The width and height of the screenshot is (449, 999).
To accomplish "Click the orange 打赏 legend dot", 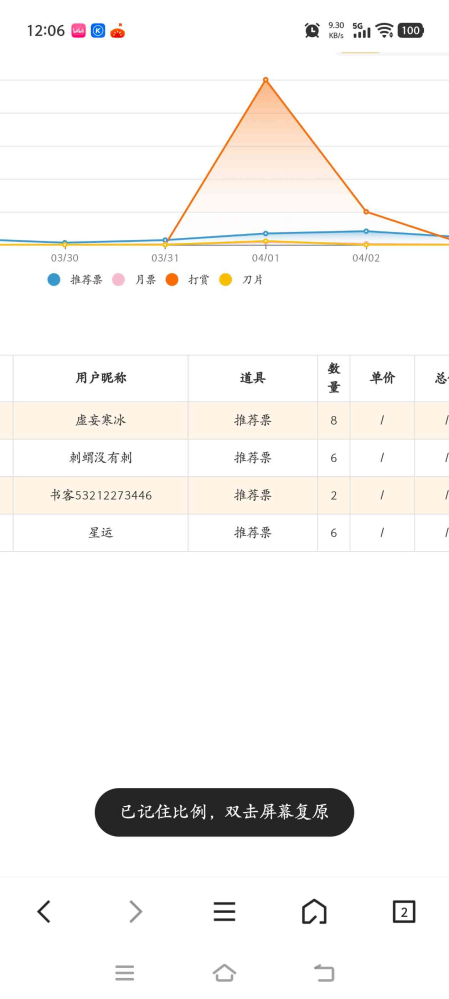I will click(x=172, y=280).
